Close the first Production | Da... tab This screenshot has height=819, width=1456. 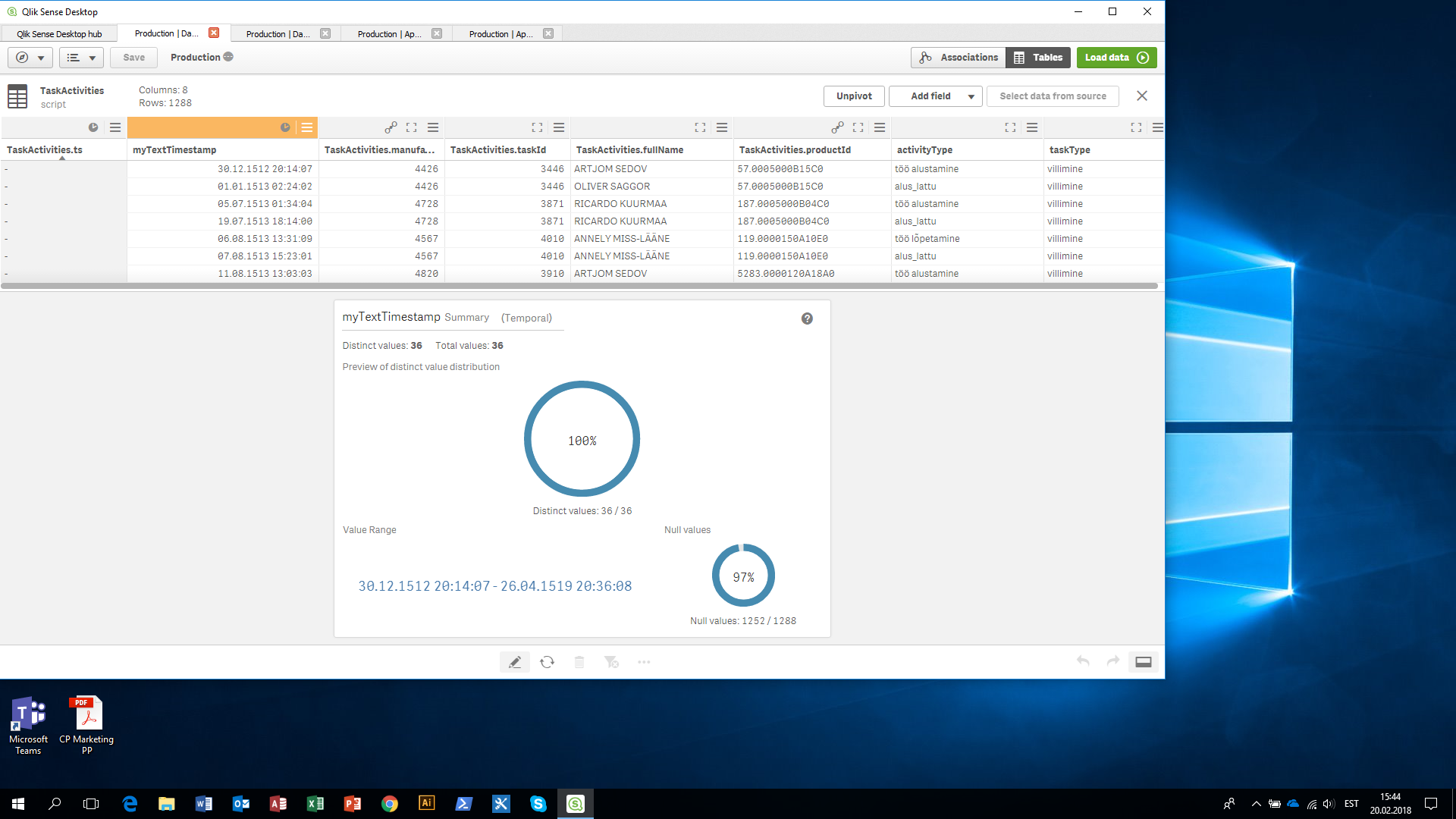(x=214, y=33)
